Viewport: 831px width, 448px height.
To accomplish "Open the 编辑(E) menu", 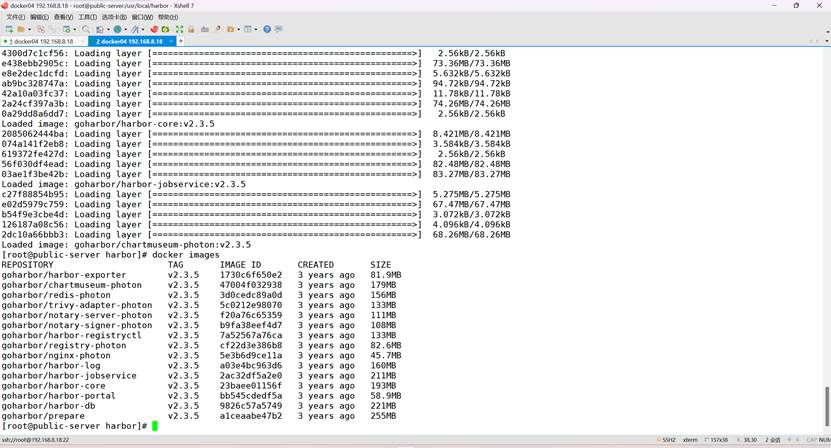I will point(39,17).
